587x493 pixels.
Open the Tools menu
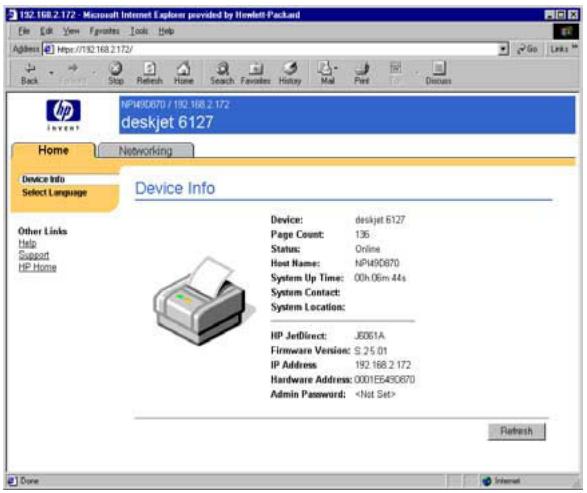pyautogui.click(x=139, y=31)
